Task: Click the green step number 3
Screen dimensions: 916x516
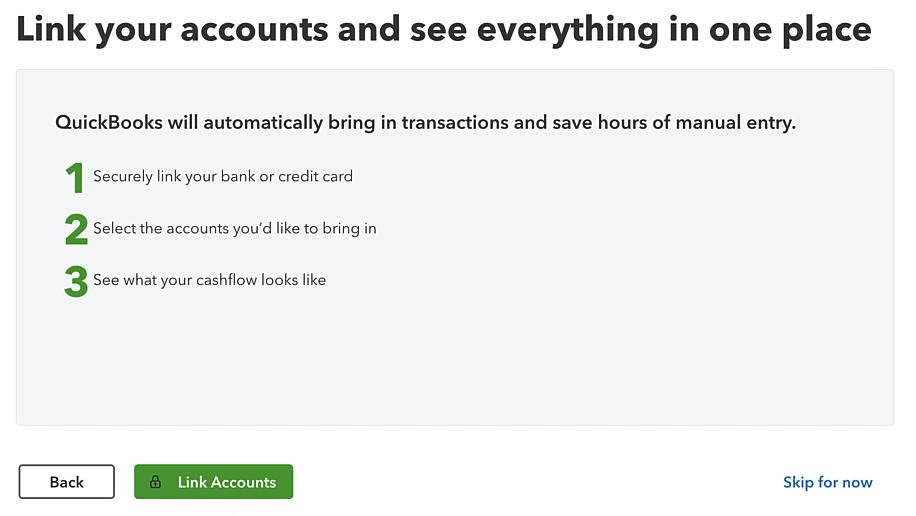Action: (x=76, y=281)
